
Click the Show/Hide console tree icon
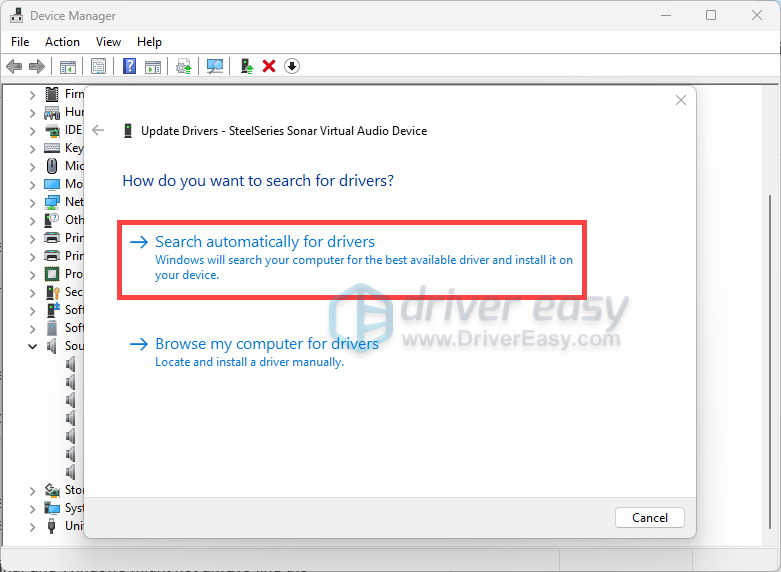coord(68,66)
